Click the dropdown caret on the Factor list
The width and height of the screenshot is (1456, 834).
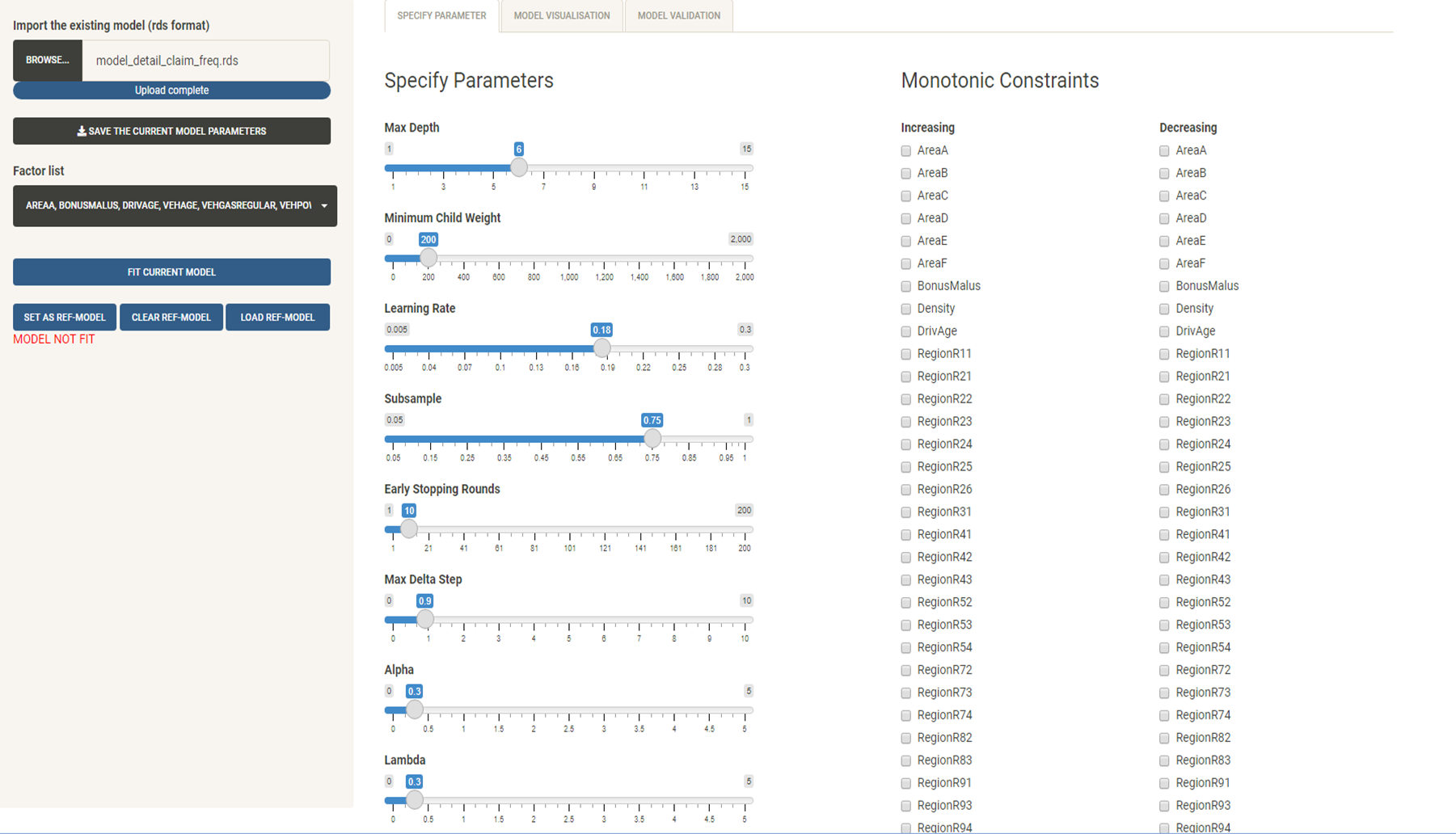323,206
